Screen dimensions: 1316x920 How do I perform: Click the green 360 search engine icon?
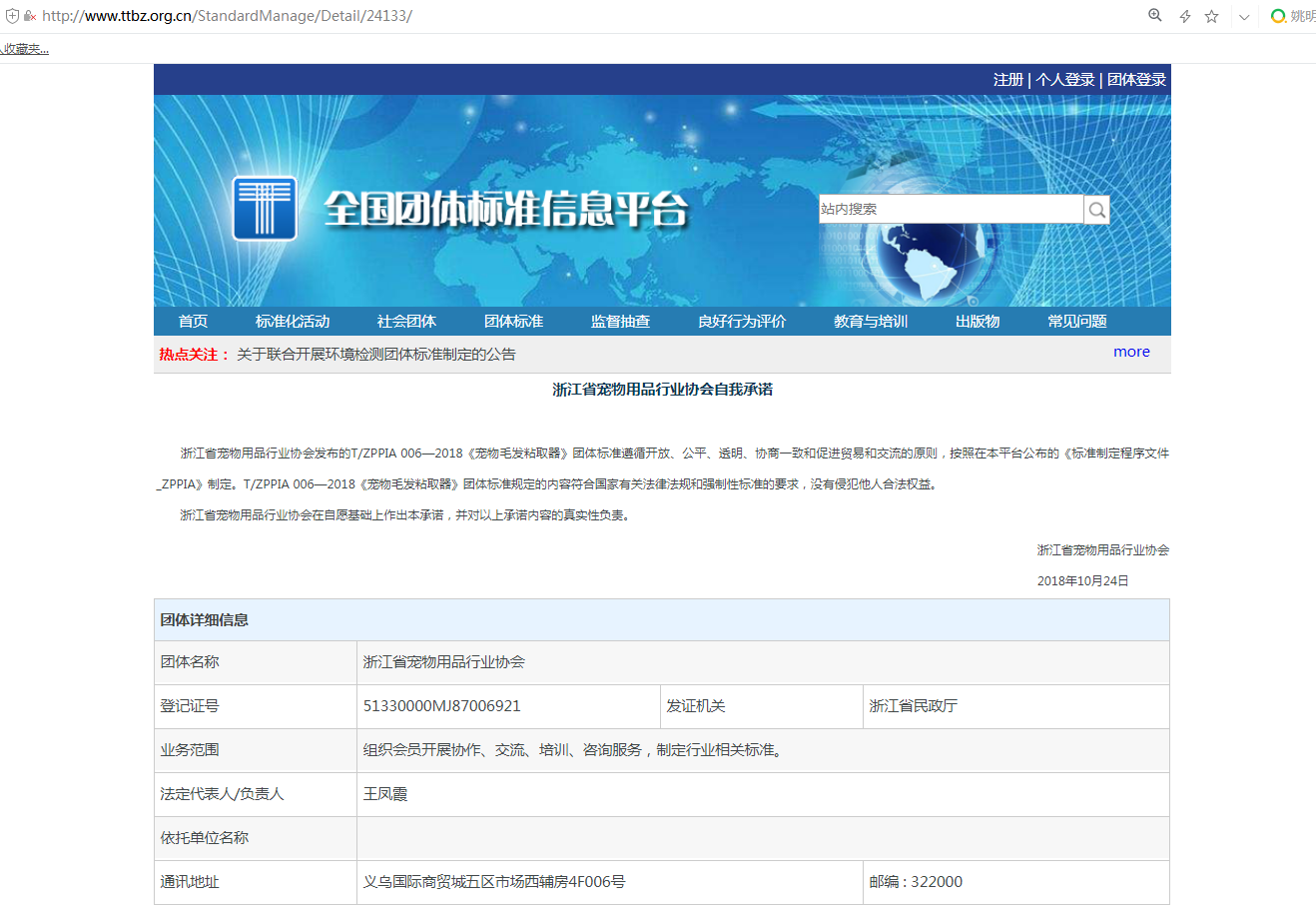[1277, 16]
